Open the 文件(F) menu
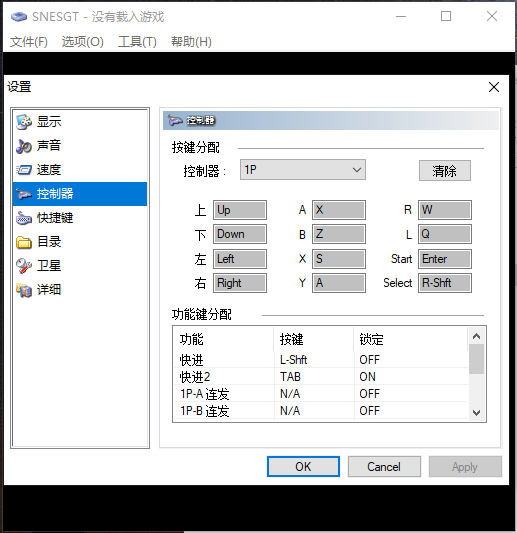 [29, 42]
